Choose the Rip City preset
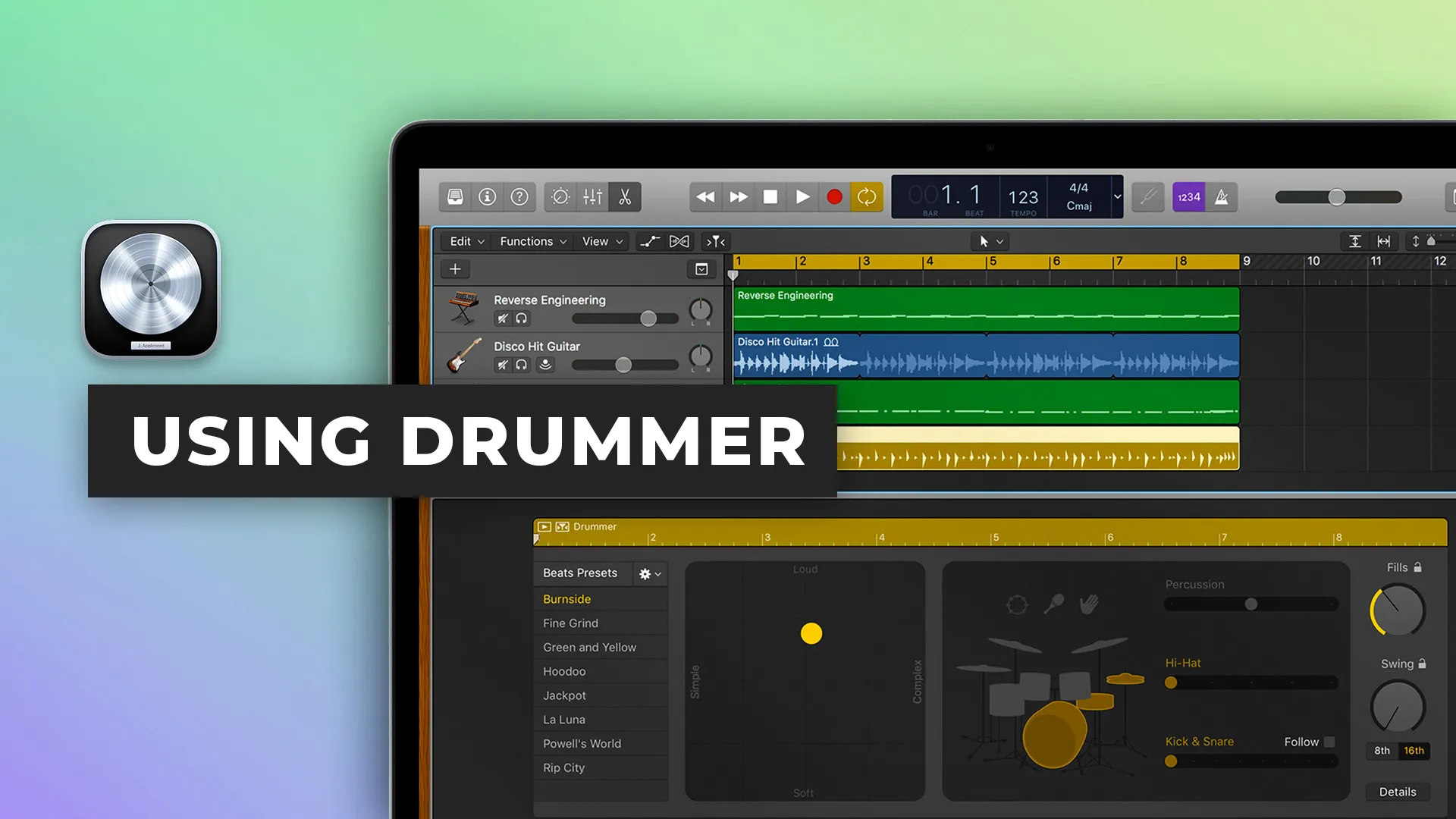Image resolution: width=1456 pixels, height=819 pixels. coord(601,768)
